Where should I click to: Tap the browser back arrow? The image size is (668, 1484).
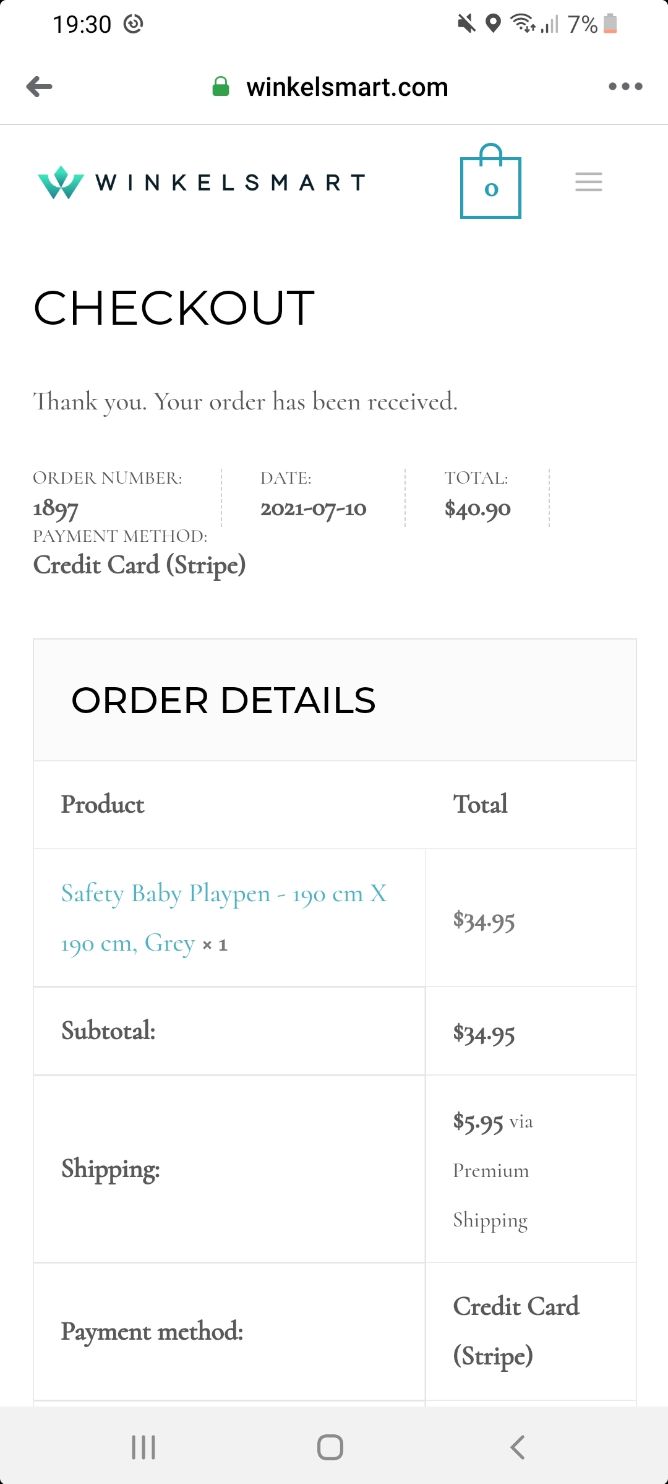pyautogui.click(x=39, y=87)
